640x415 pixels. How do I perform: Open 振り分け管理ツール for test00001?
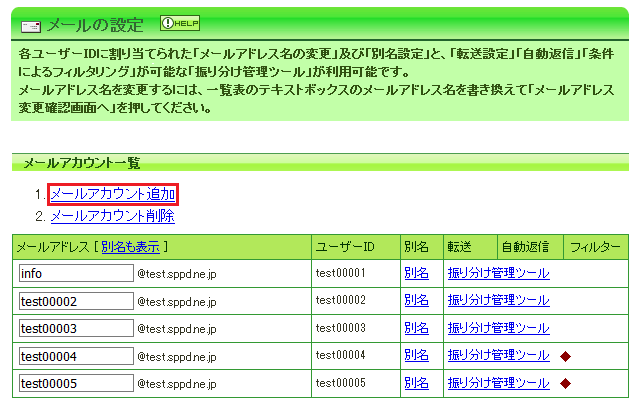498,273
